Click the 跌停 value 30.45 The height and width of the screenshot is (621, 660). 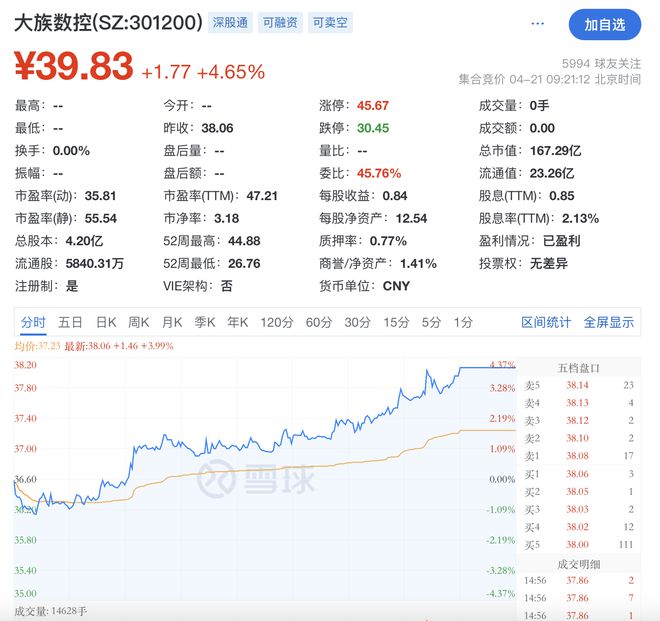373,128
